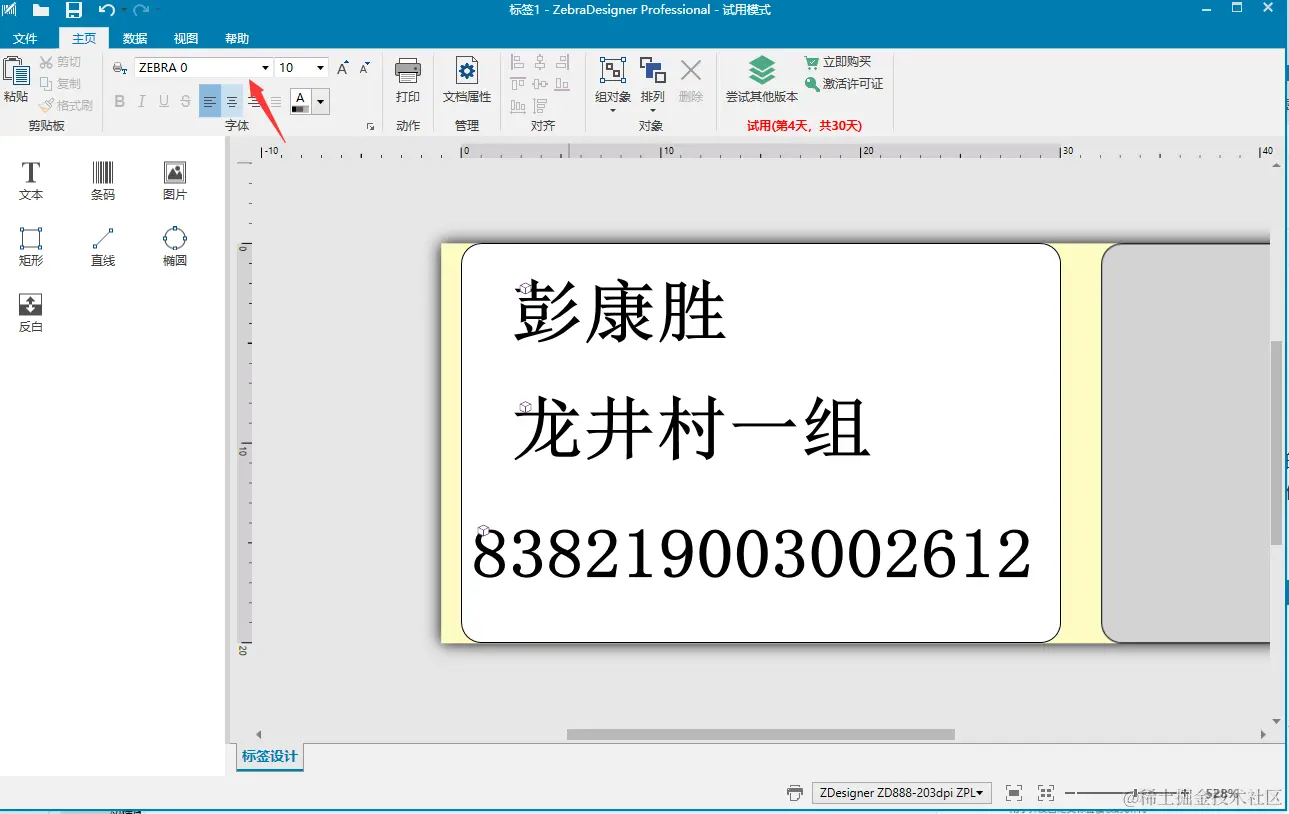Click the zoom slider handle
Image resolution: width=1289 pixels, height=814 pixels.
(x=1135, y=793)
